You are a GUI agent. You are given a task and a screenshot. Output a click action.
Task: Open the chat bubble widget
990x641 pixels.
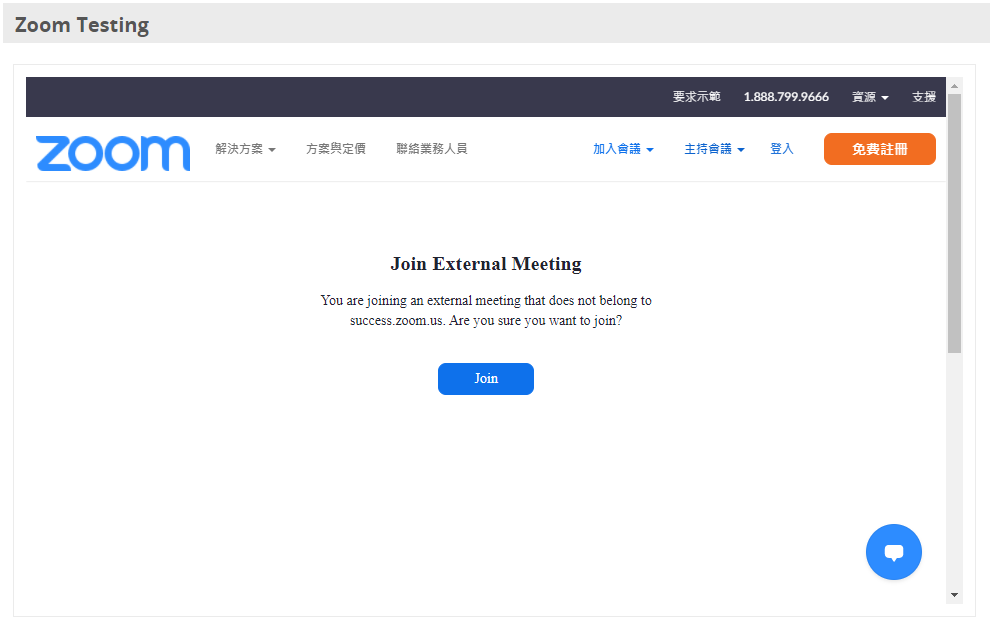pyautogui.click(x=893, y=552)
